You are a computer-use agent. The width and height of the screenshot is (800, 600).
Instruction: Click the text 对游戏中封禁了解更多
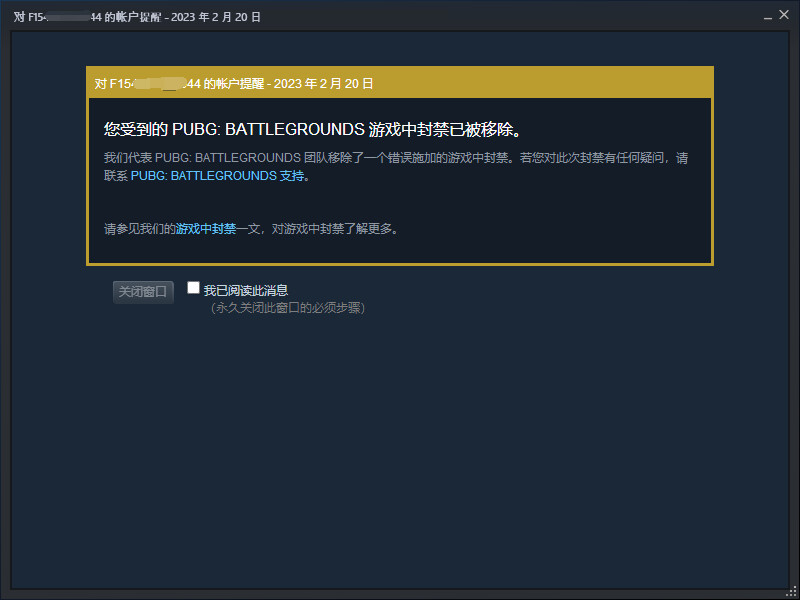(x=335, y=229)
